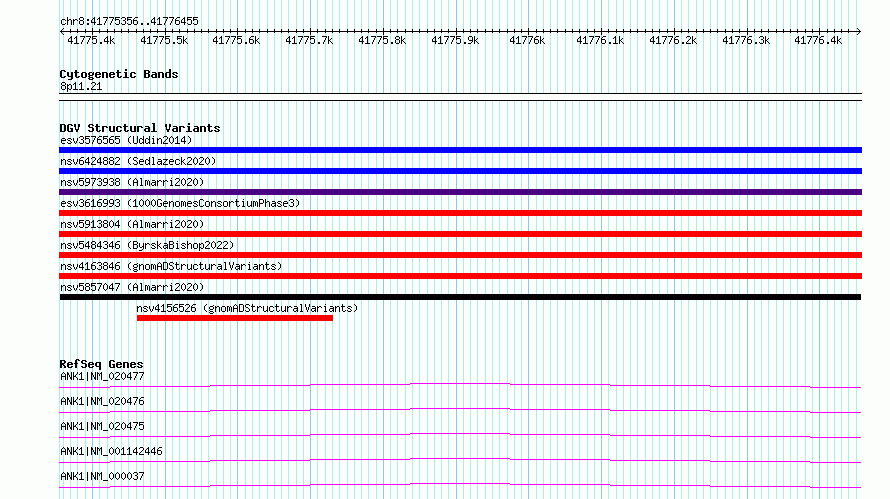Click the red bar under nsv5913804

(x=460, y=234)
